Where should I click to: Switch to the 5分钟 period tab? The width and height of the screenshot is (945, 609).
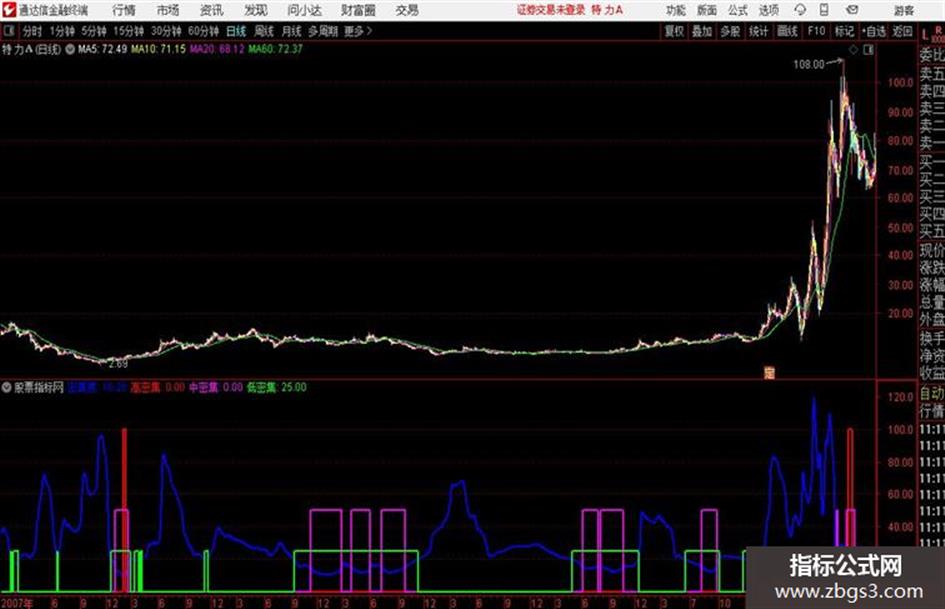tap(94, 31)
